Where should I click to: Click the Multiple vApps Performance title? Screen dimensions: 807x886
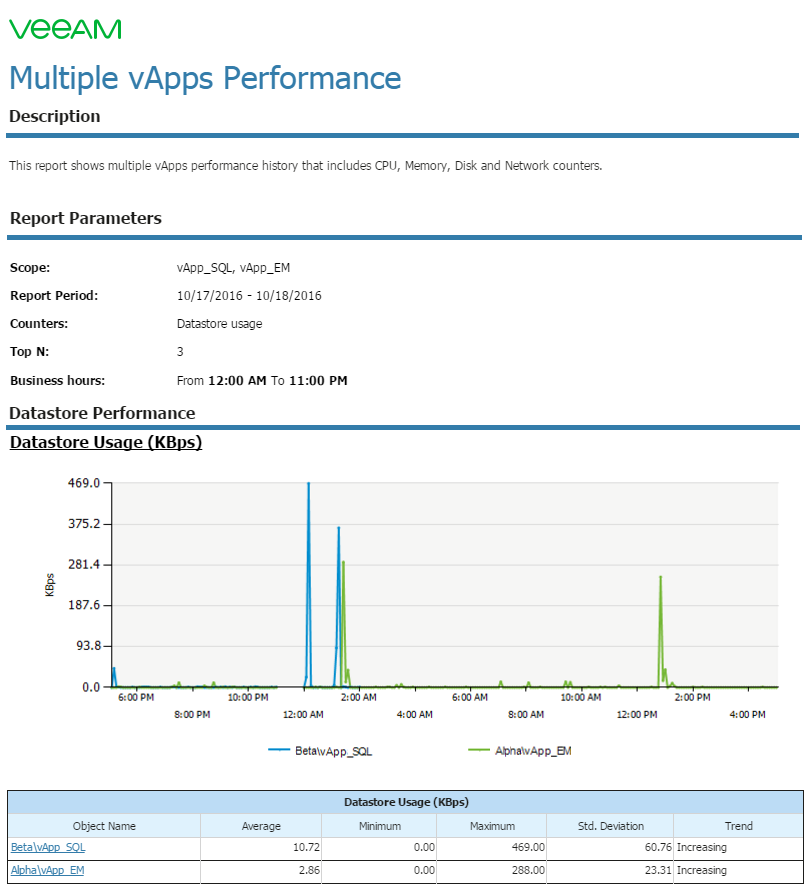[x=205, y=78]
